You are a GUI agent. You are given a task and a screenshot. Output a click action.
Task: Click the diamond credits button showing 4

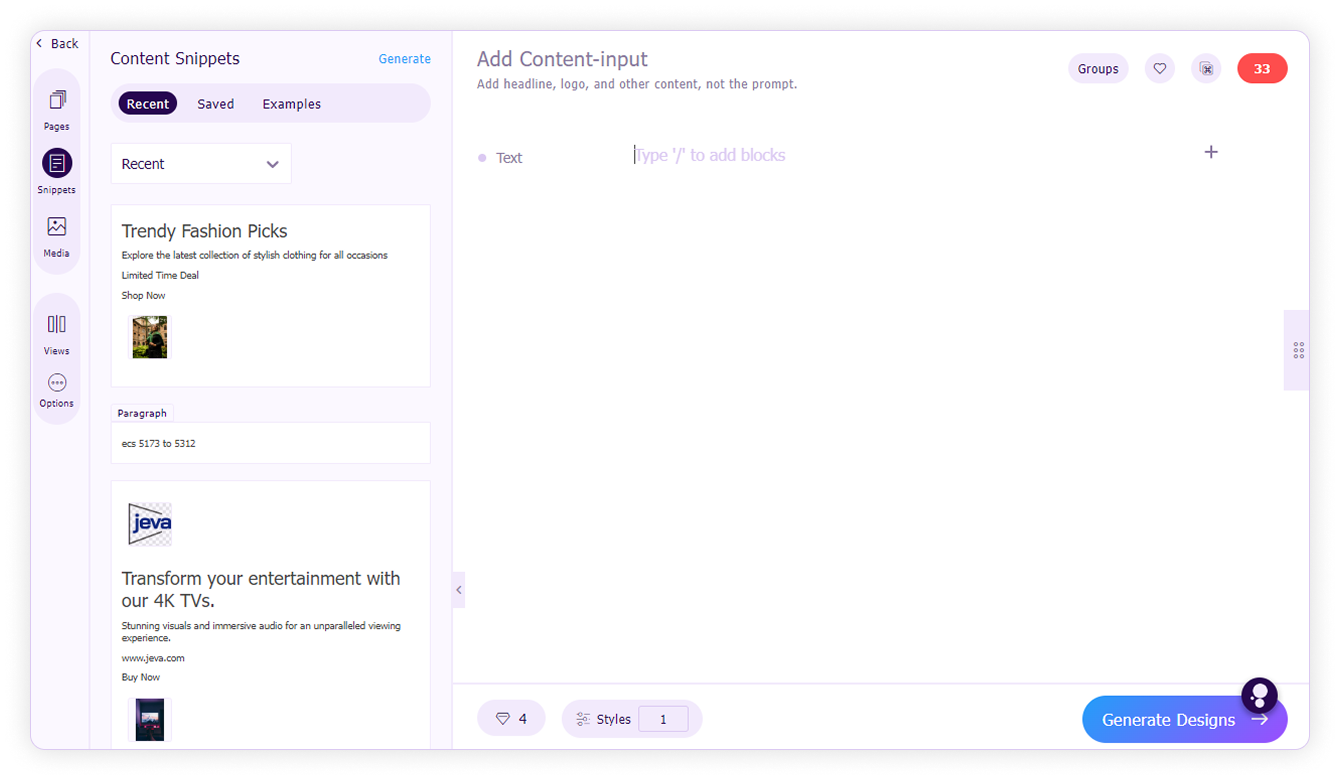coord(511,719)
